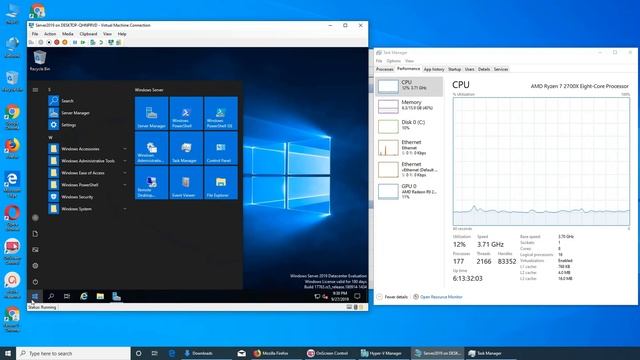Open the notification center on the VM taskbar
Image resolution: width=640 pixels, height=360 pixels.
(357, 296)
